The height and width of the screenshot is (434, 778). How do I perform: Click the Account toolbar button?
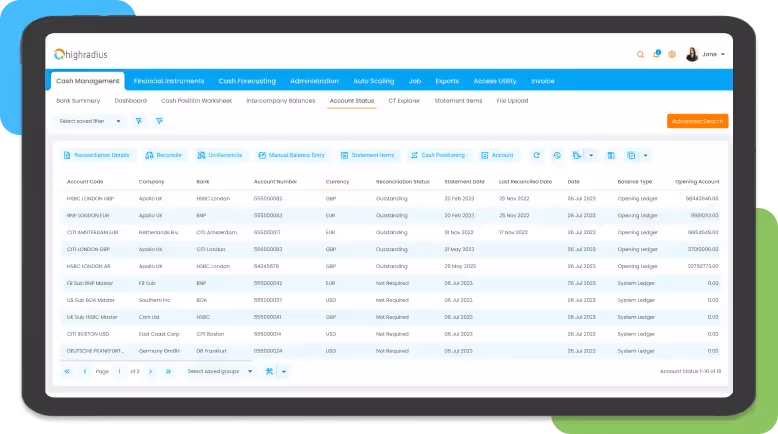pos(497,155)
